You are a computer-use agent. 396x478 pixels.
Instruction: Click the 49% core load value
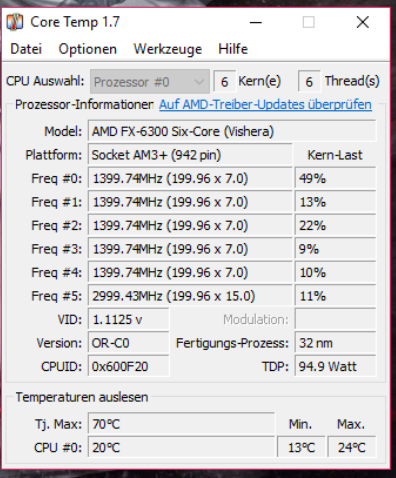click(x=335, y=178)
